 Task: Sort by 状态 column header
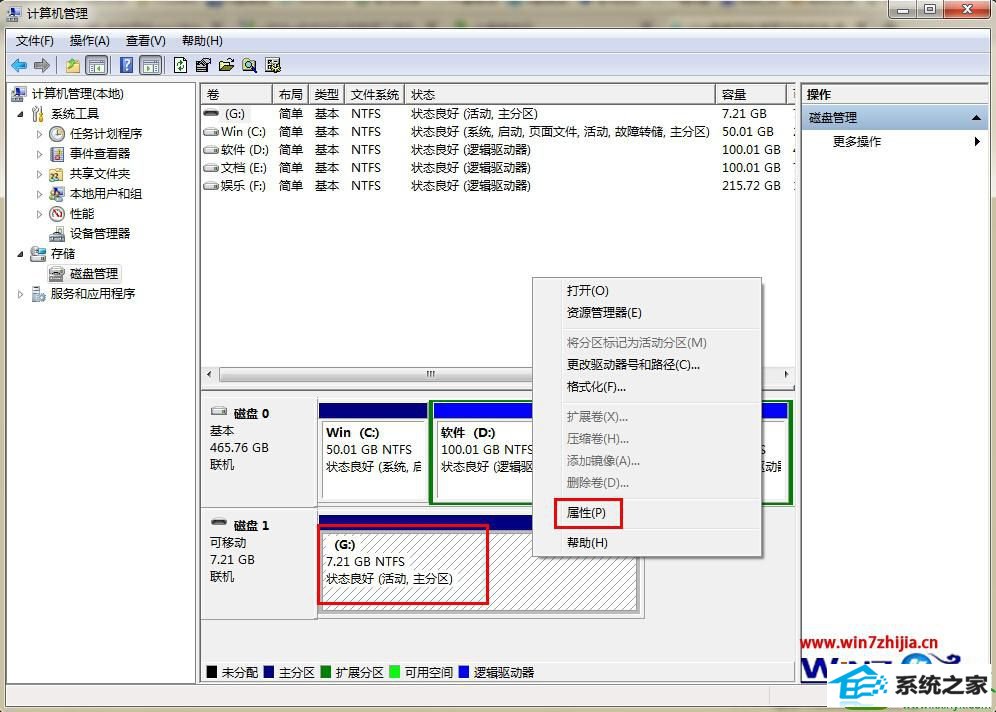560,95
